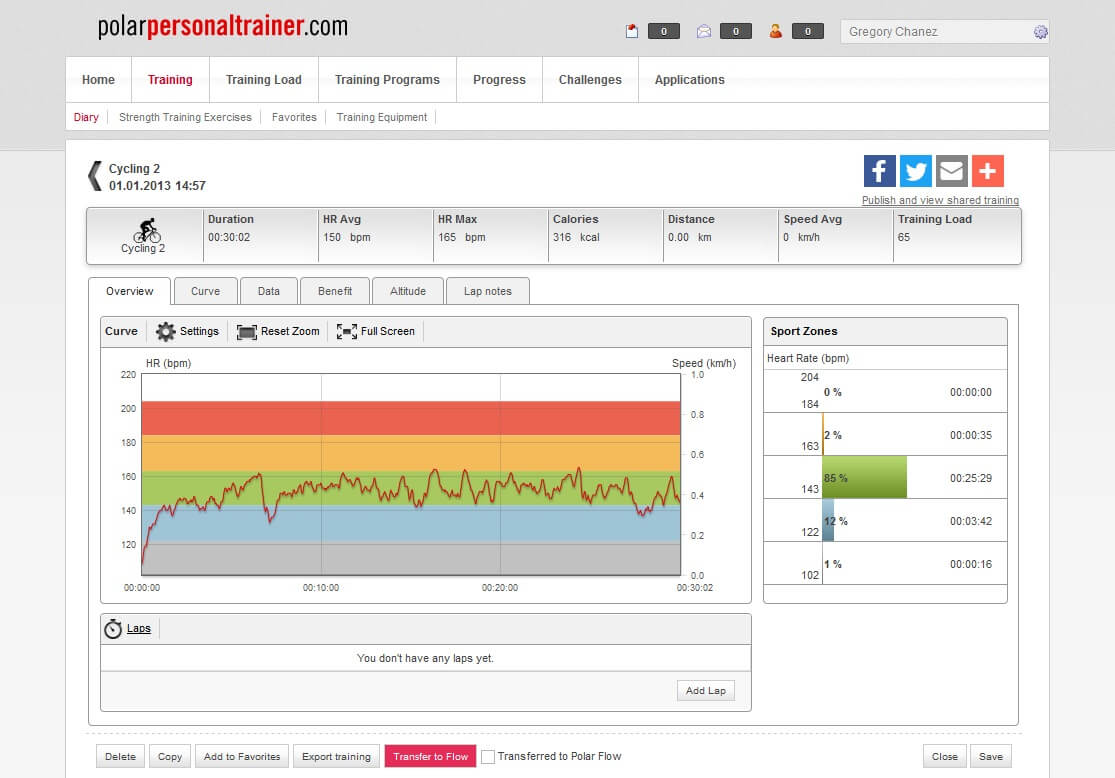Click Add to Favorites button
This screenshot has height=778, width=1115.
click(x=242, y=757)
